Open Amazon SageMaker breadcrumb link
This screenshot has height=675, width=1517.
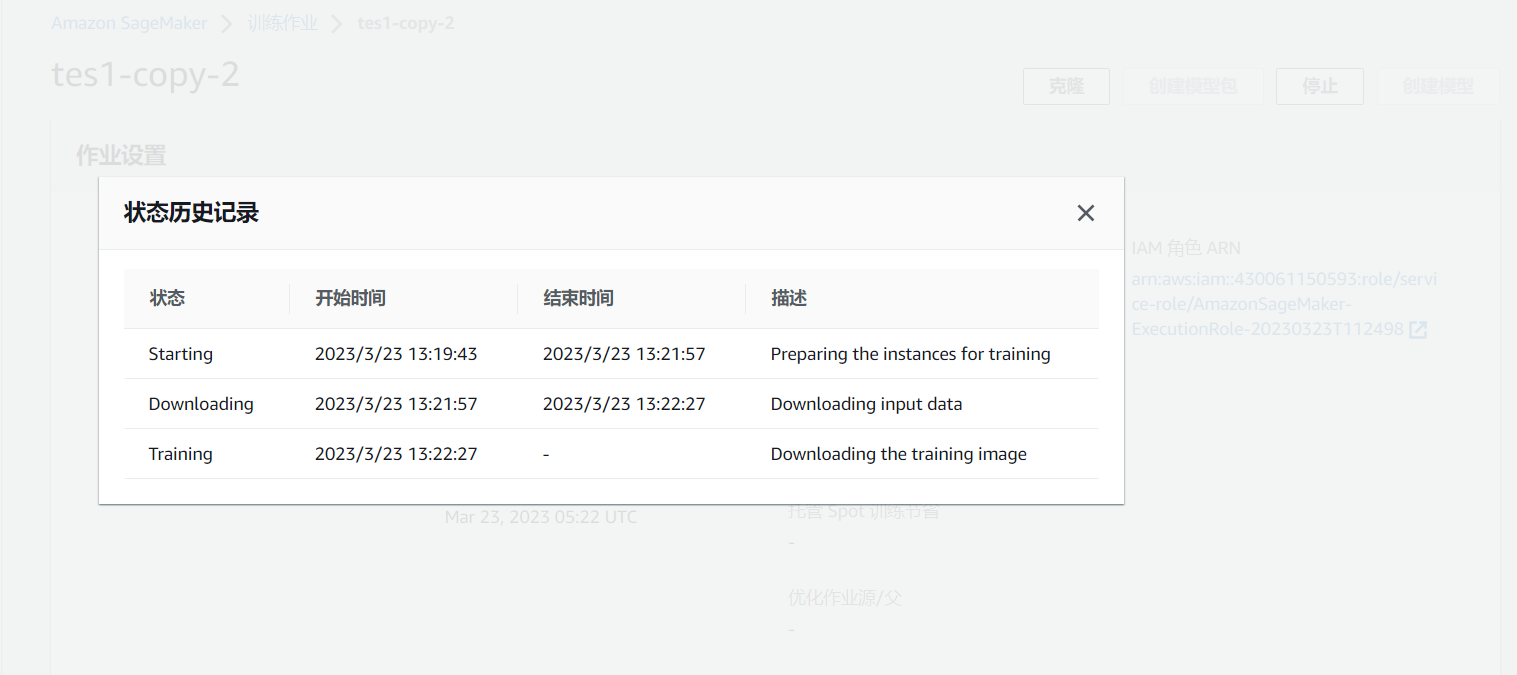tap(129, 22)
